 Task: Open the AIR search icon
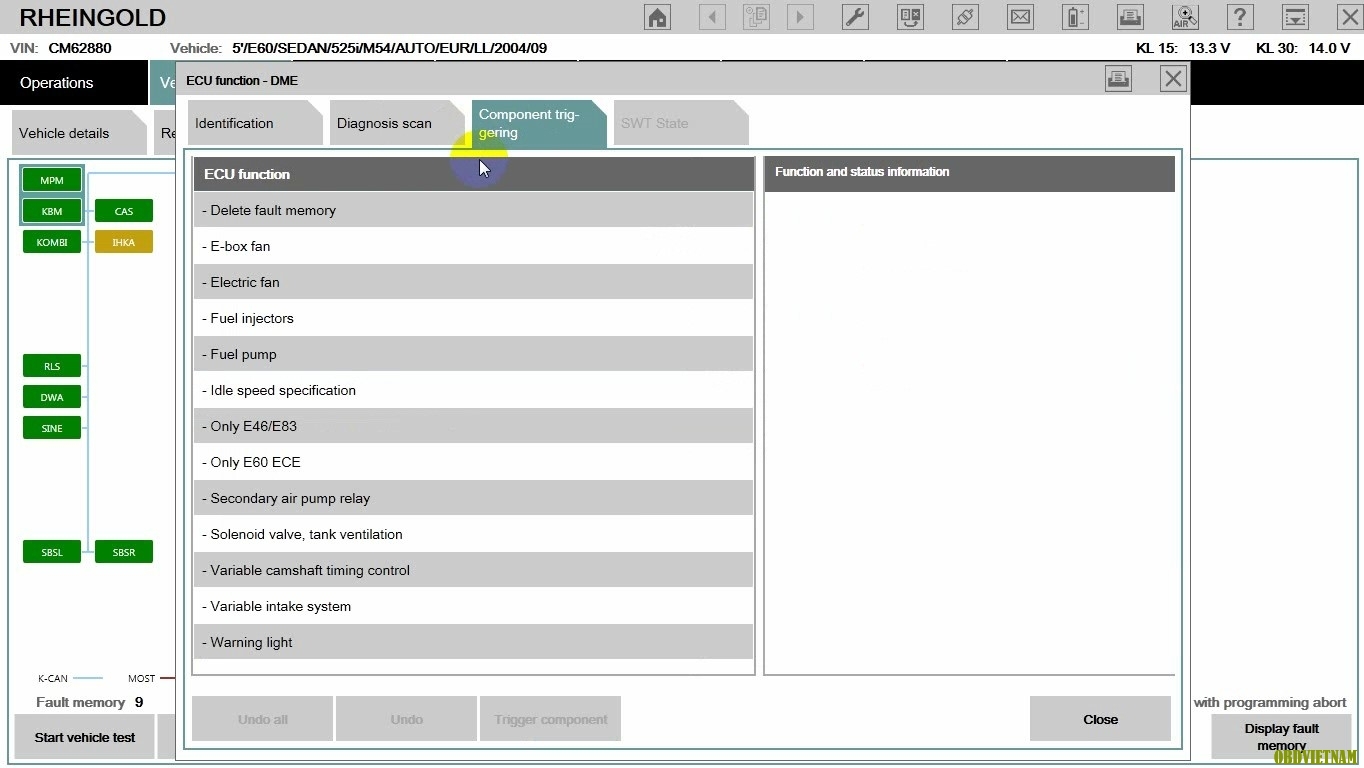pos(1185,17)
